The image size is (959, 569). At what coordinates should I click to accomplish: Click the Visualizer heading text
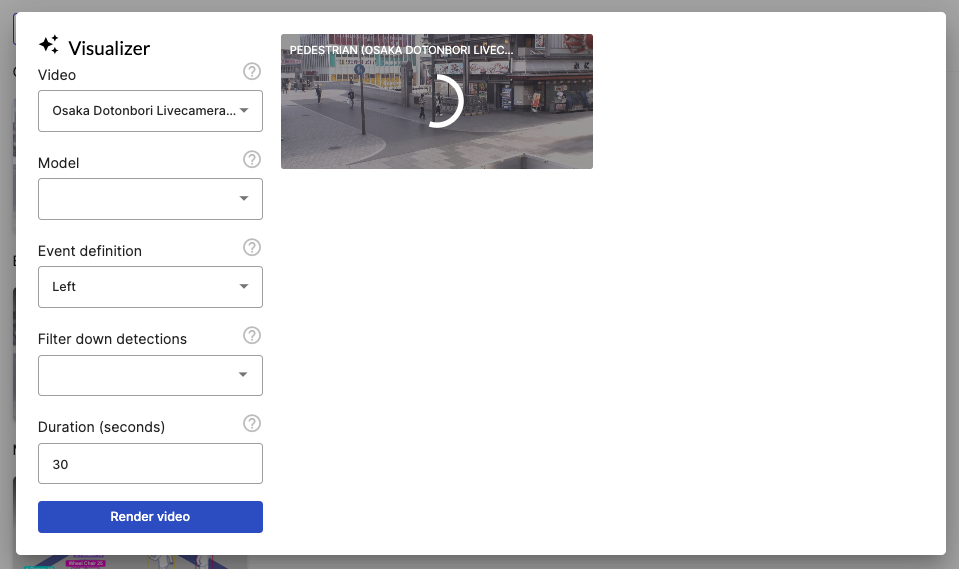109,47
